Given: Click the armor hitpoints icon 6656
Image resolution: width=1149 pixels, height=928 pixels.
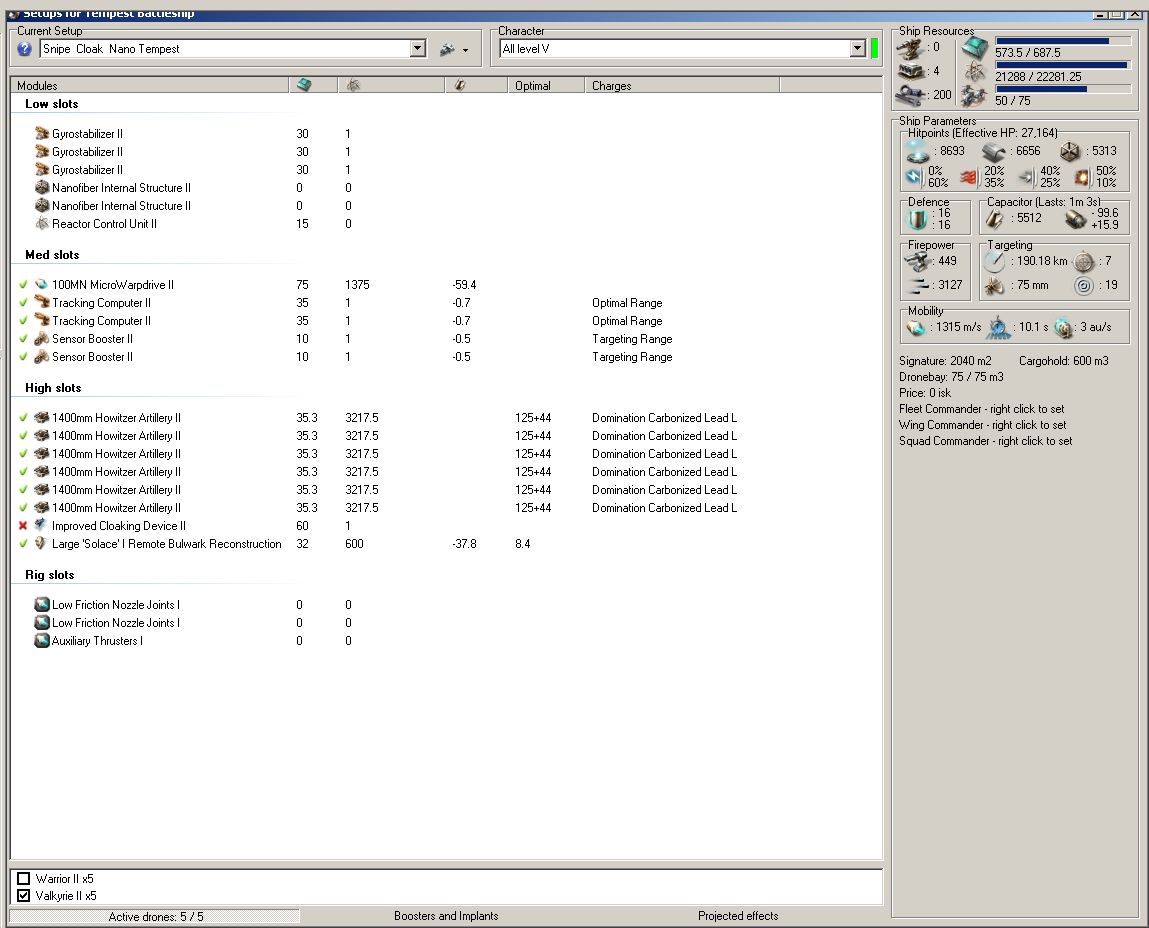Looking at the screenshot, I should pyautogui.click(x=994, y=152).
